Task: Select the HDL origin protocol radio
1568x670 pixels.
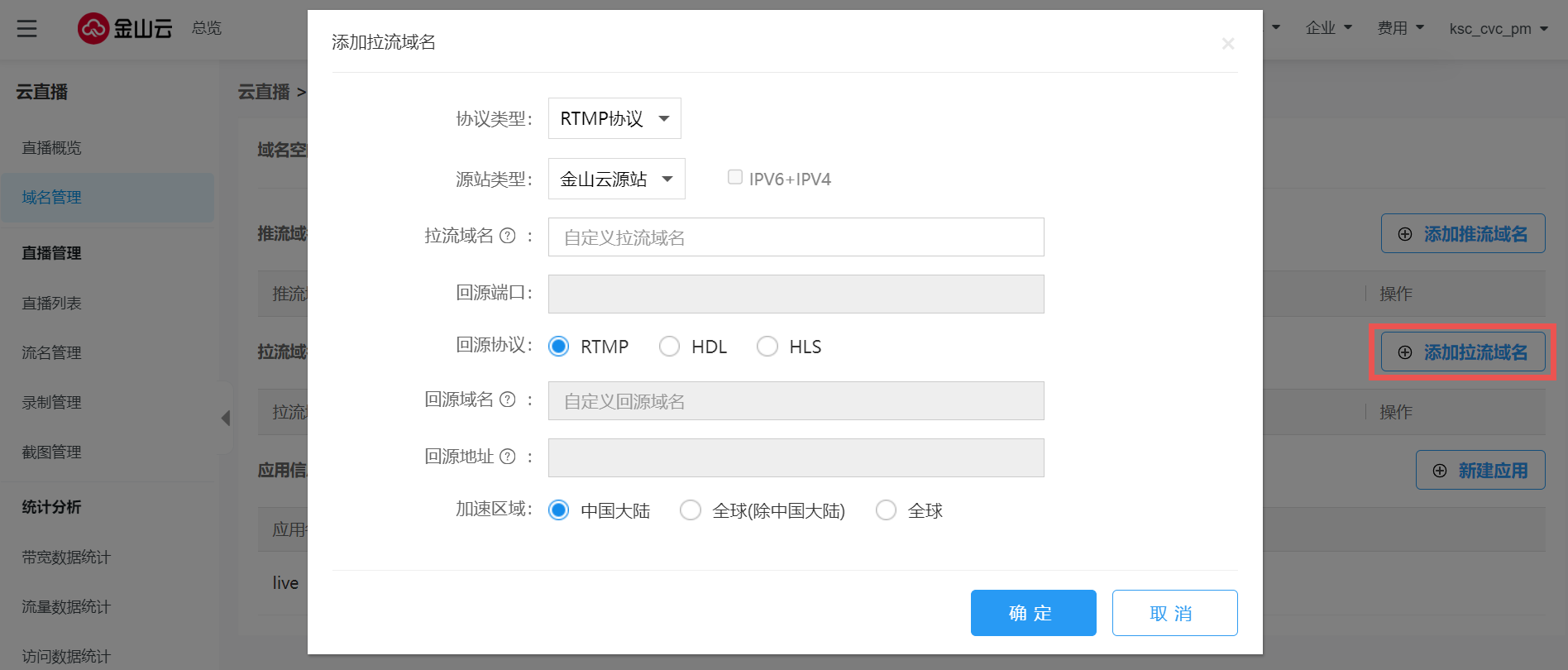Action: [670, 347]
